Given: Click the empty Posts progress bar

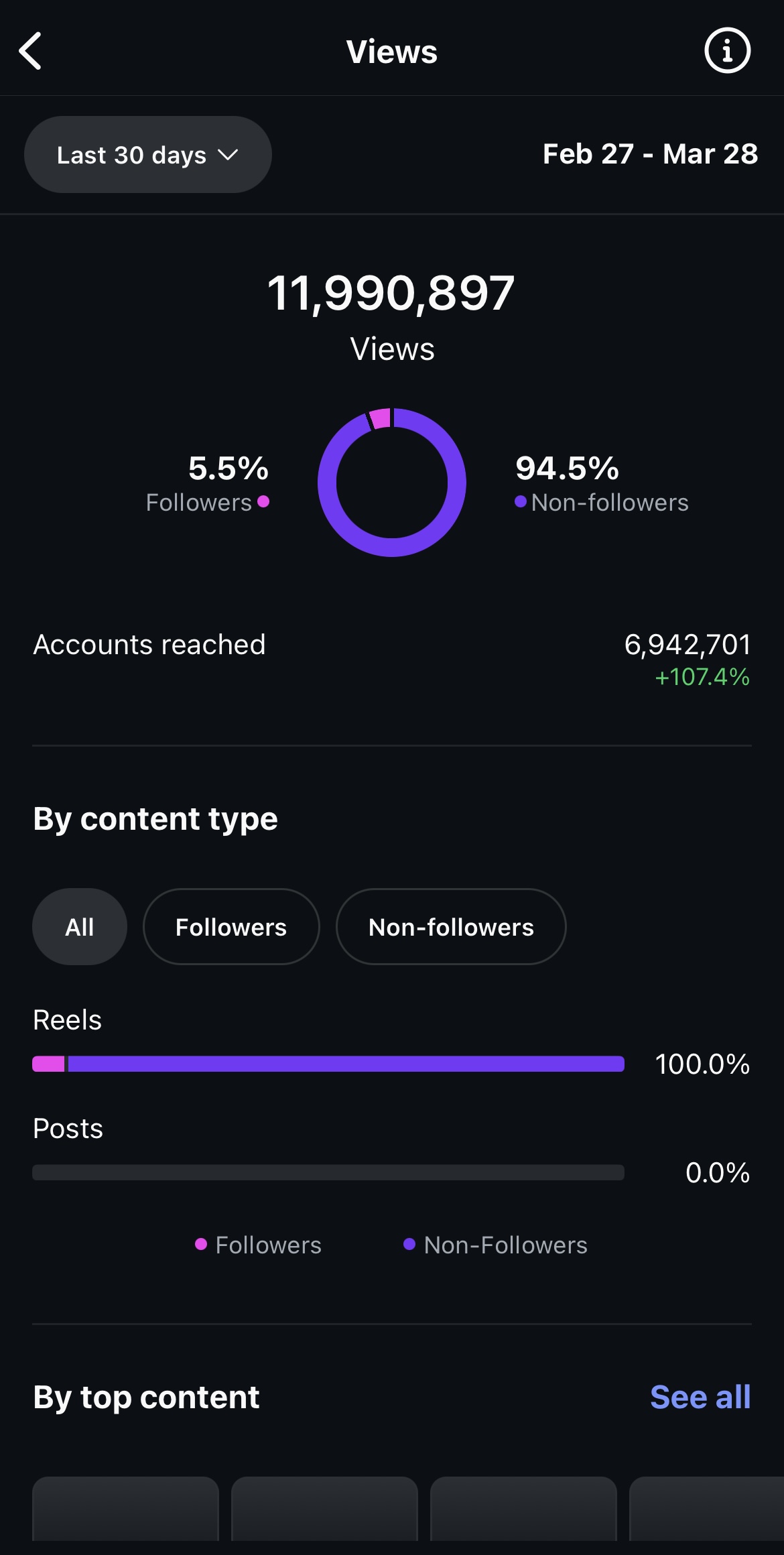Looking at the screenshot, I should tap(328, 1172).
